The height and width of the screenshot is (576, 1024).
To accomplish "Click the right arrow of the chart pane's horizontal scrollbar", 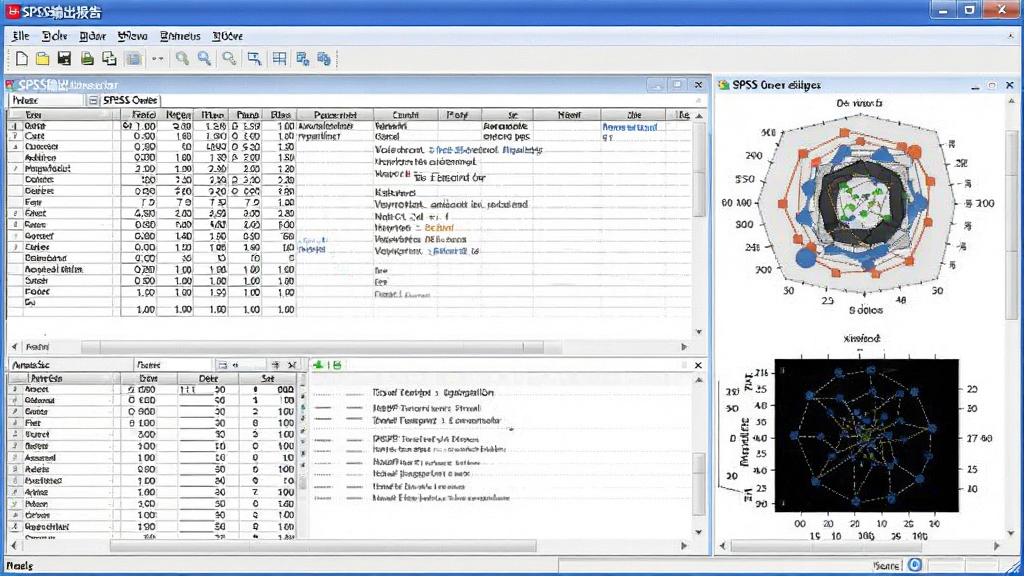I will [997, 546].
